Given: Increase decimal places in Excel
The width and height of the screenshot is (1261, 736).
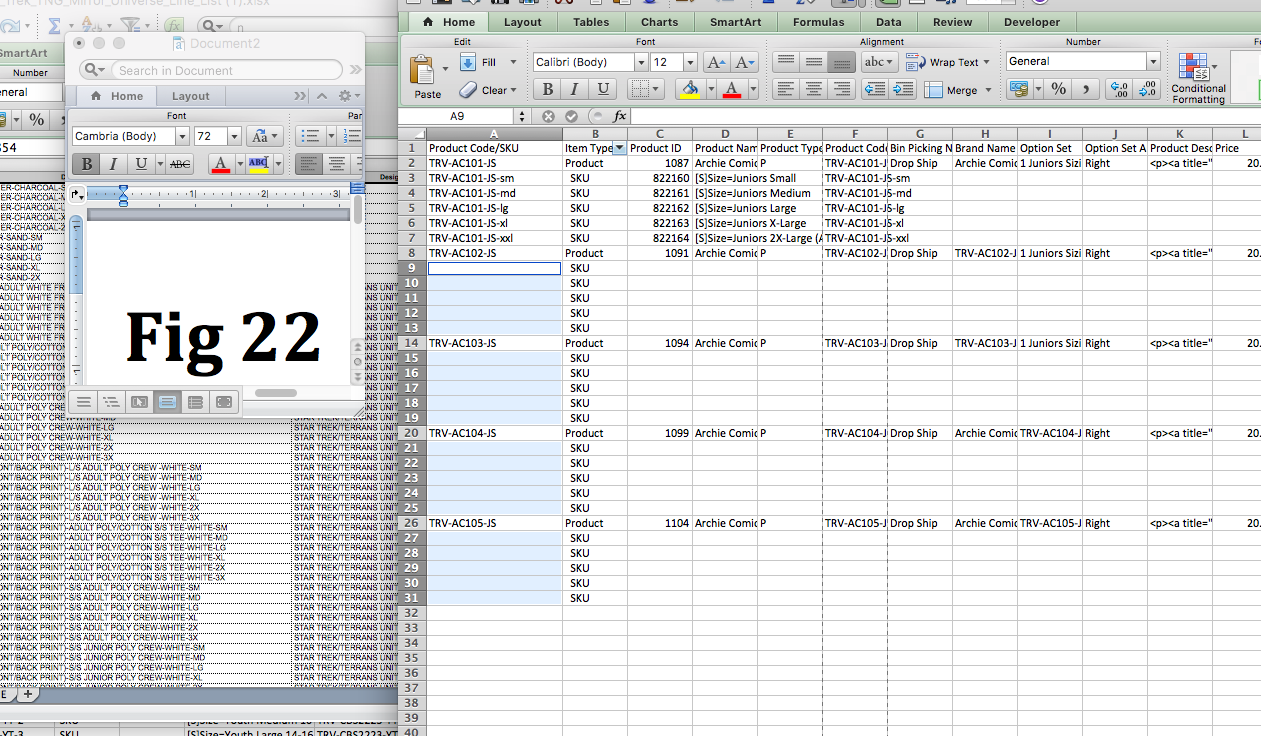Looking at the screenshot, I should click(x=1120, y=89).
